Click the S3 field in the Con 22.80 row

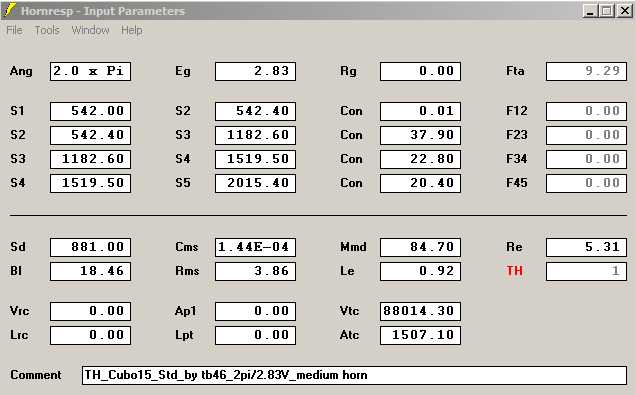90,159
